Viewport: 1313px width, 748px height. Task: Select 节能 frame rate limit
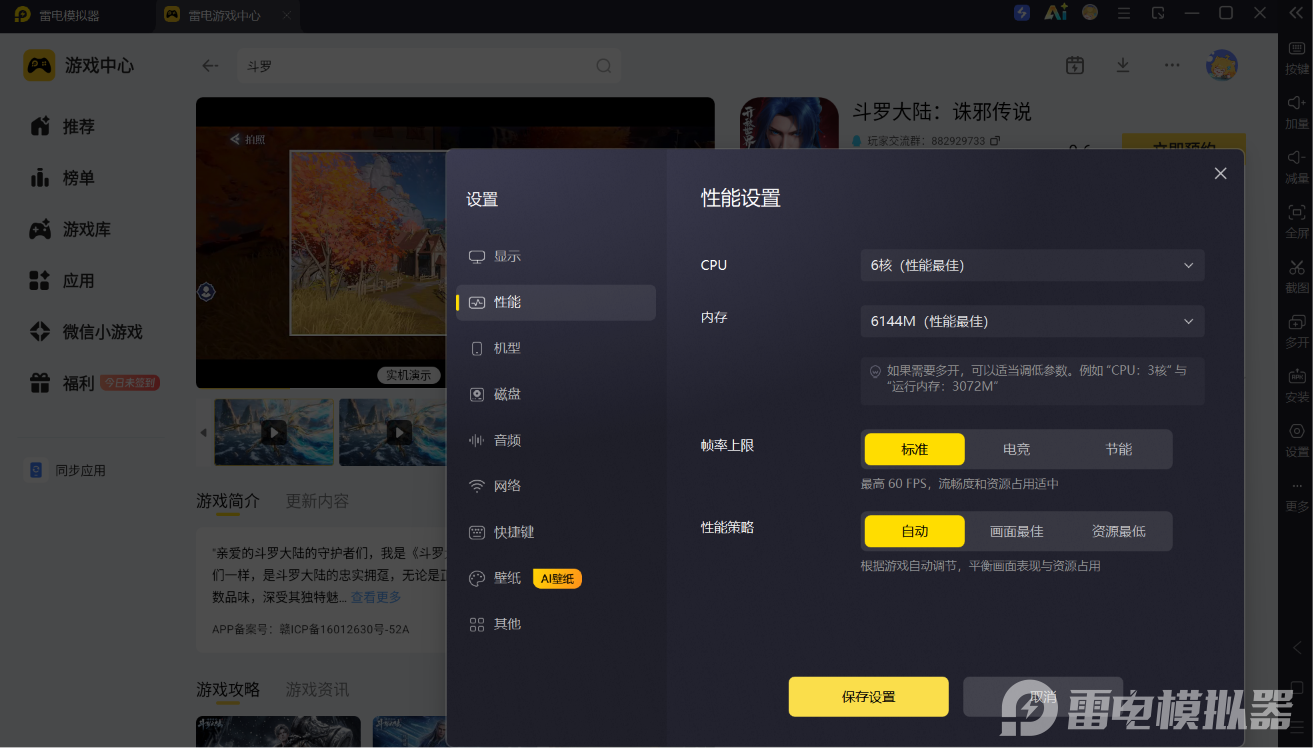[x=1119, y=450]
